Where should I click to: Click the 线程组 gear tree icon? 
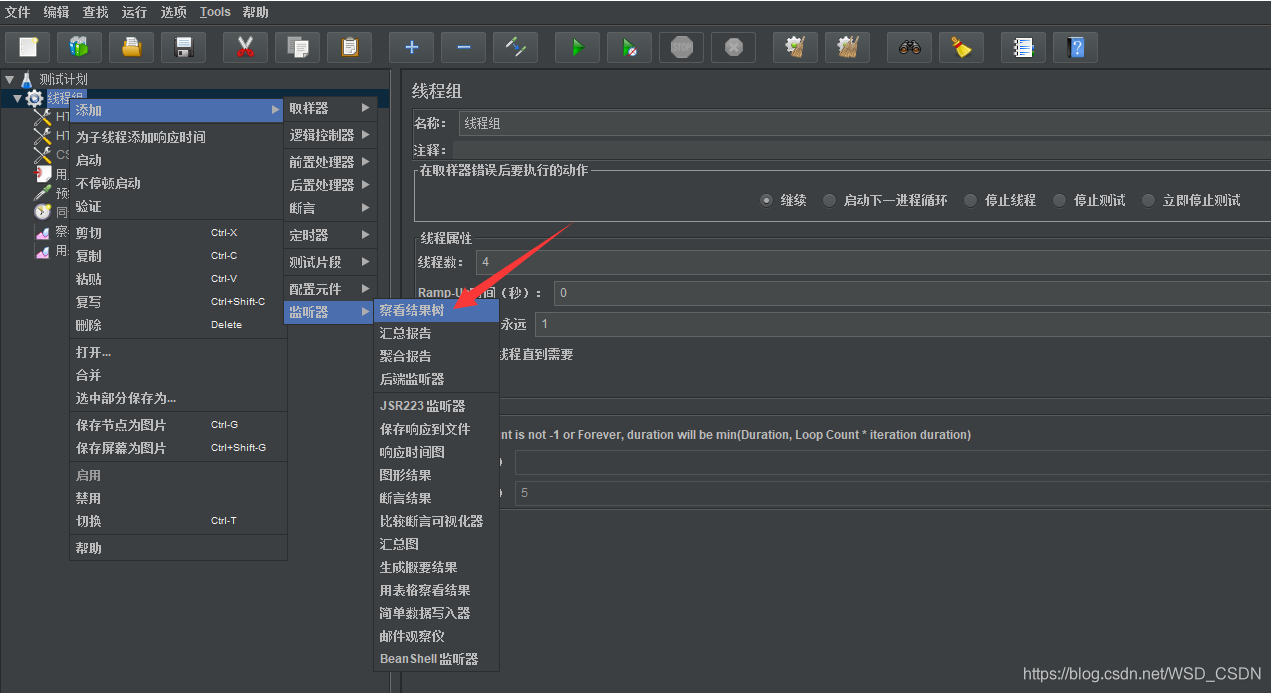[34, 98]
